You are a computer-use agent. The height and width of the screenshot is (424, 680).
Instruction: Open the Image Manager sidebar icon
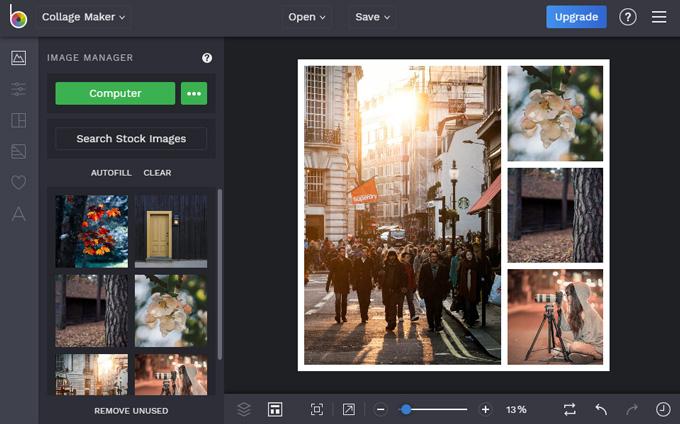(x=18, y=58)
